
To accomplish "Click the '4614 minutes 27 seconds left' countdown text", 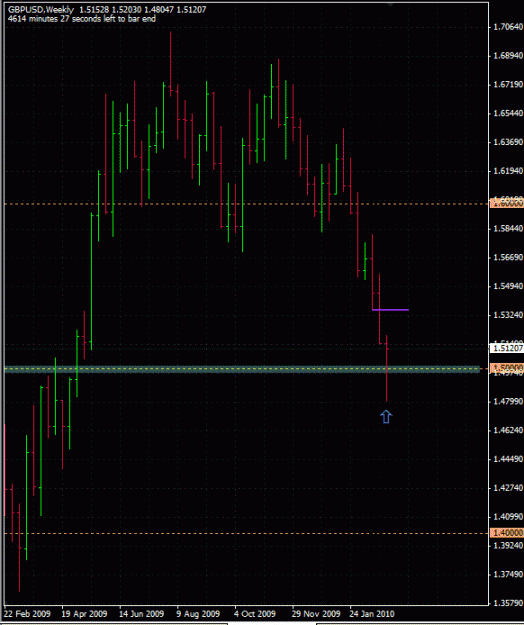I will [82, 19].
